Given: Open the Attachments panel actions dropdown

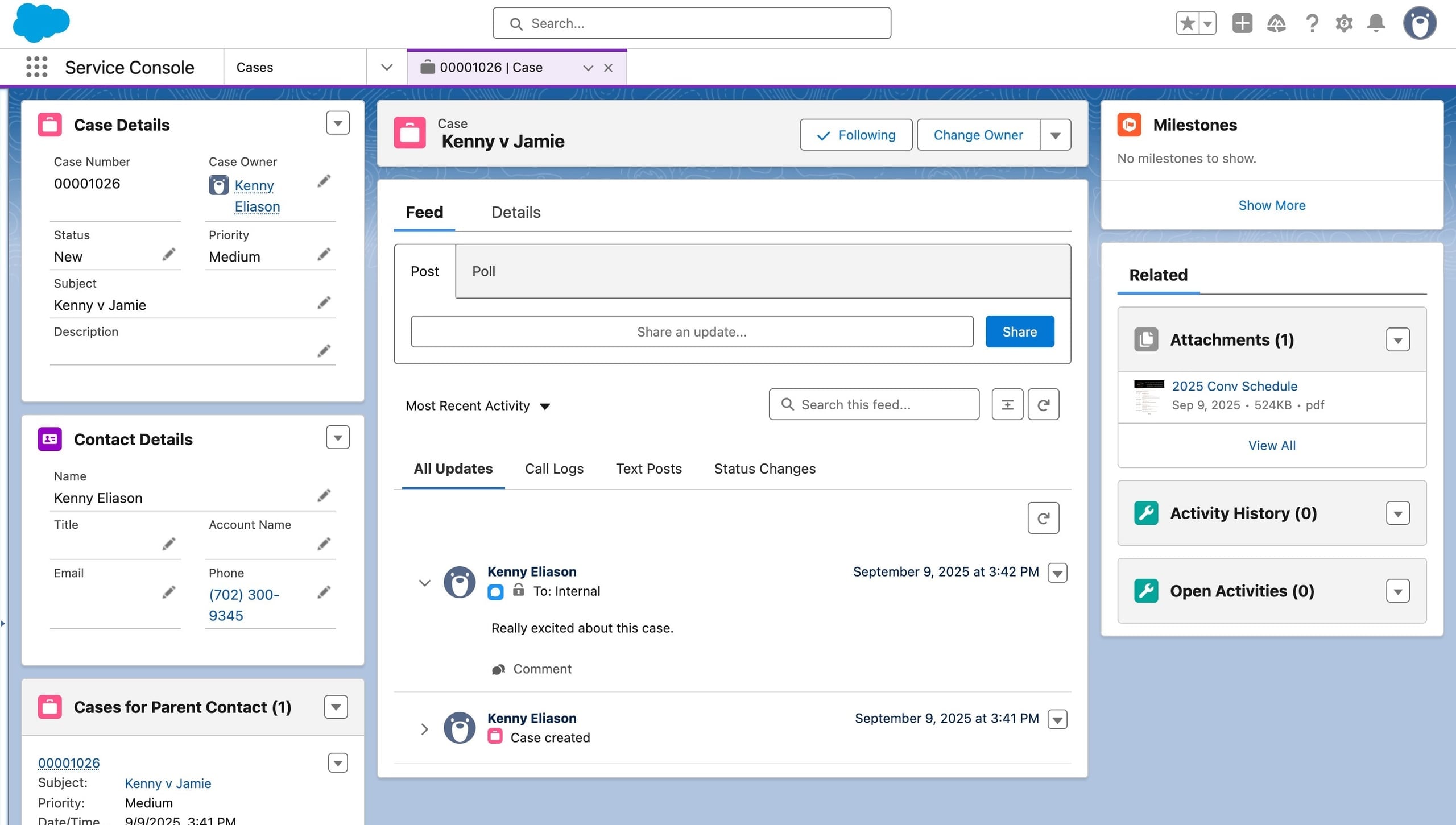Looking at the screenshot, I should click(1399, 339).
